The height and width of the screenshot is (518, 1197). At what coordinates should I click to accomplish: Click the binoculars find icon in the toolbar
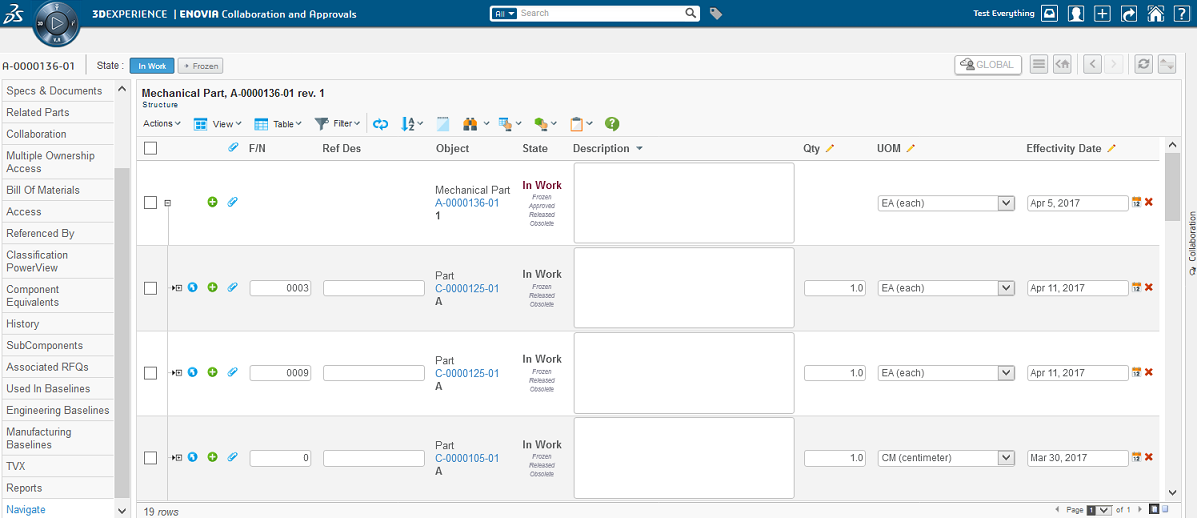(x=468, y=124)
